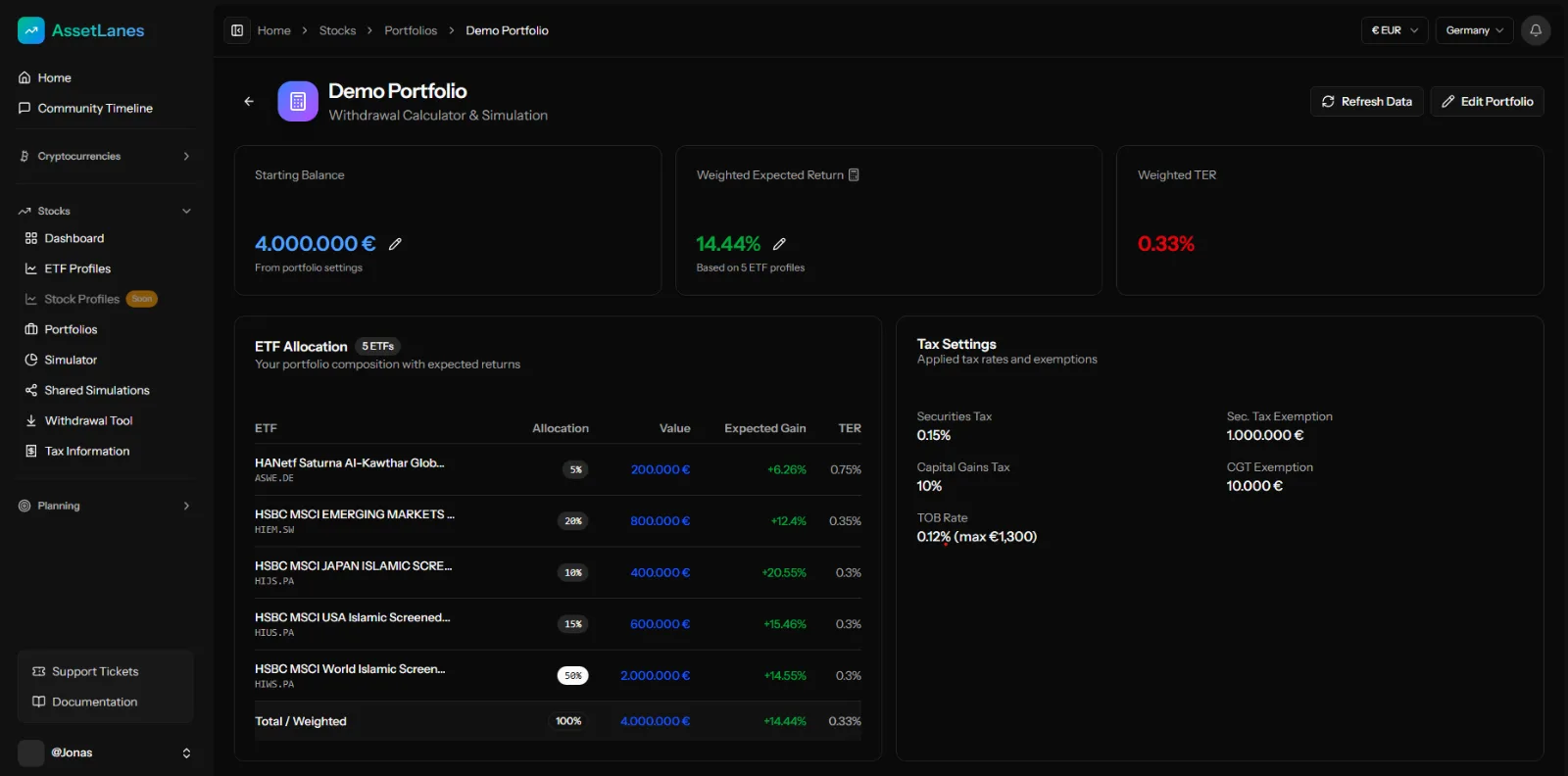This screenshot has height=776, width=1568.
Task: Edit Weighted Expected Return pencil icon
Action: coord(779,244)
